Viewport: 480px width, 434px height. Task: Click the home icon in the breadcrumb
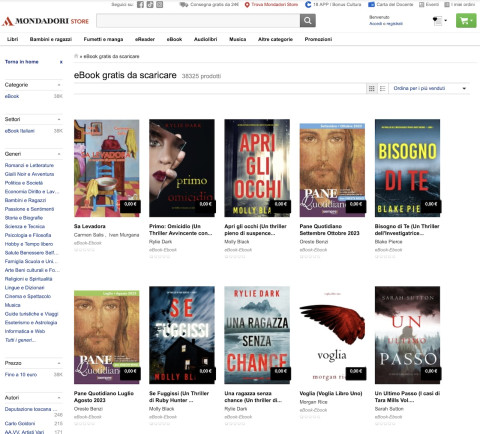[76, 56]
